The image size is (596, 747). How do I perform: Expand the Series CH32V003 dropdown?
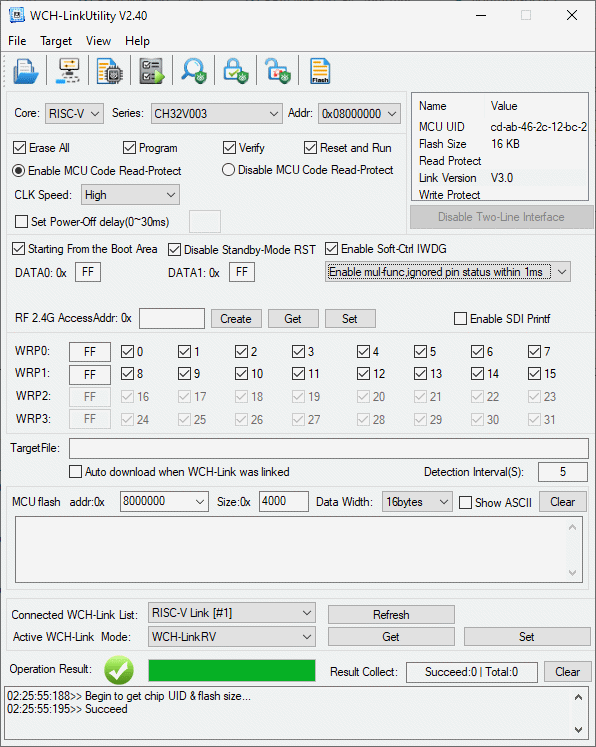tap(215, 114)
